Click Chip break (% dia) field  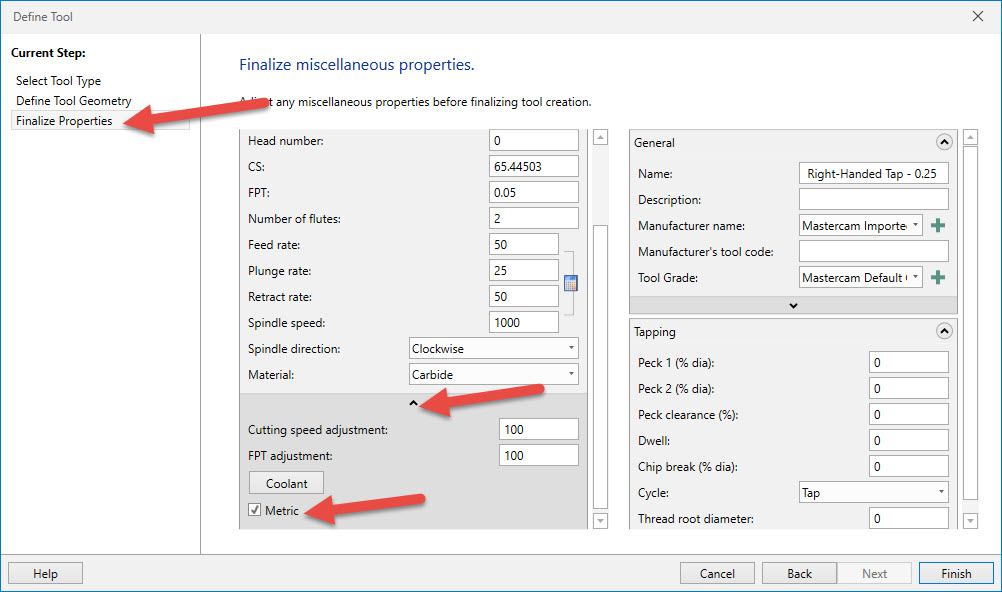(908, 466)
